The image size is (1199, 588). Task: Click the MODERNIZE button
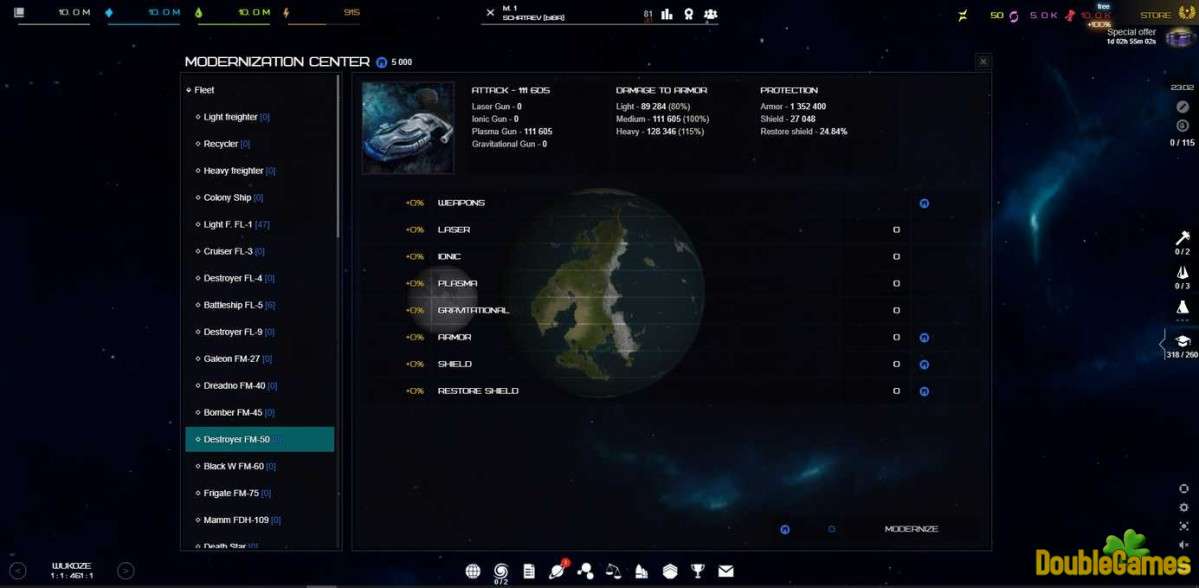click(911, 529)
